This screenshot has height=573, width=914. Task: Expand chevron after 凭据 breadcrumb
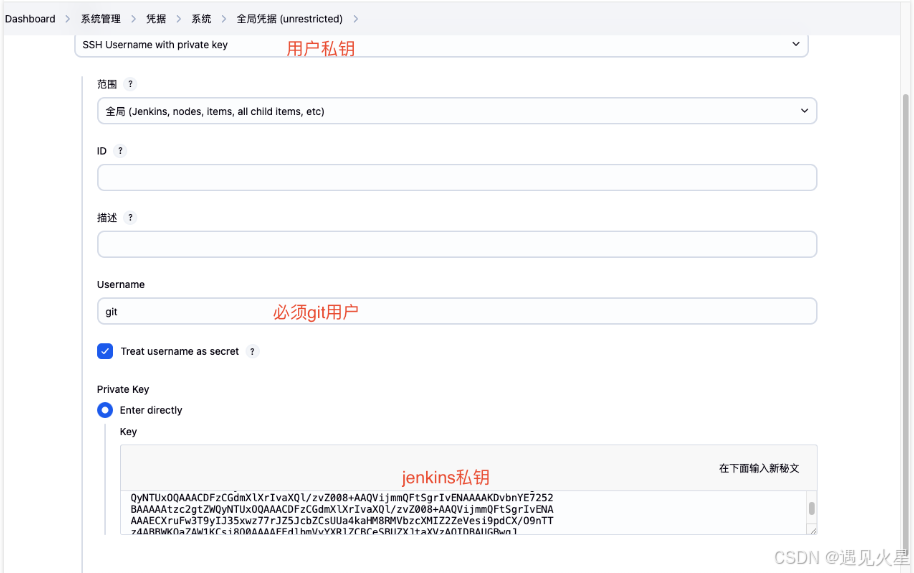pos(178,19)
